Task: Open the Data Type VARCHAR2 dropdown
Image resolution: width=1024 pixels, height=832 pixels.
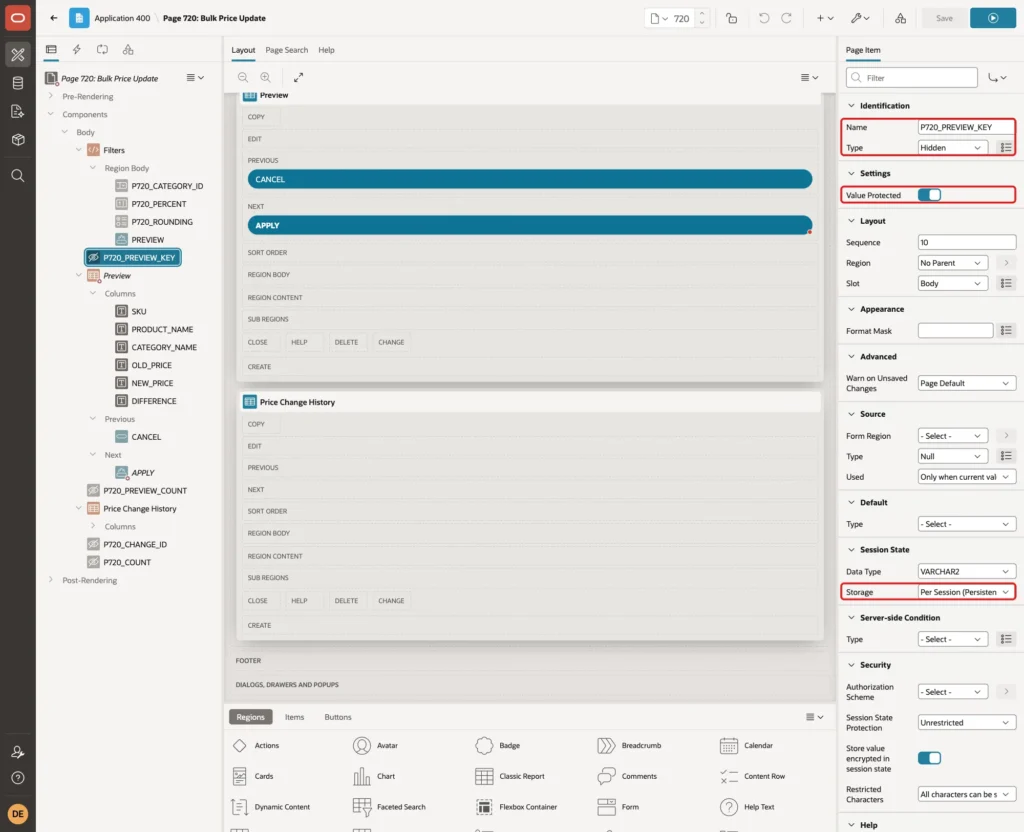Action: pos(967,571)
